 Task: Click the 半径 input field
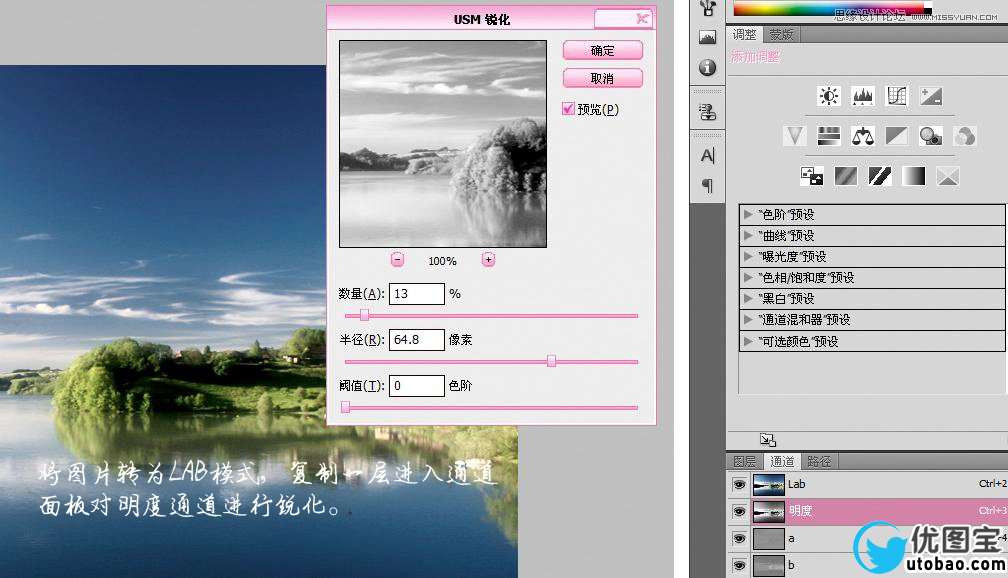[417, 339]
